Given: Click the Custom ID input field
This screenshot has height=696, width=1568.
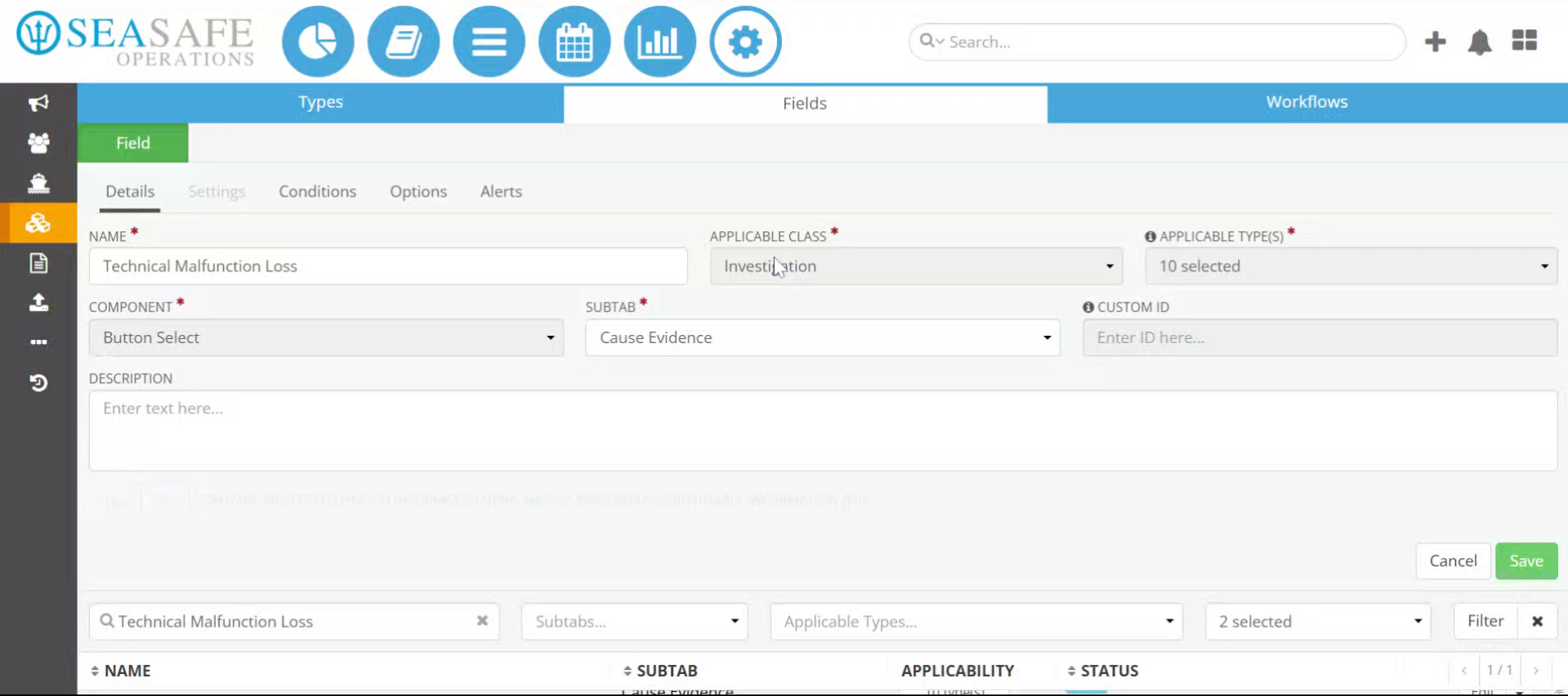Looking at the screenshot, I should click(1320, 337).
